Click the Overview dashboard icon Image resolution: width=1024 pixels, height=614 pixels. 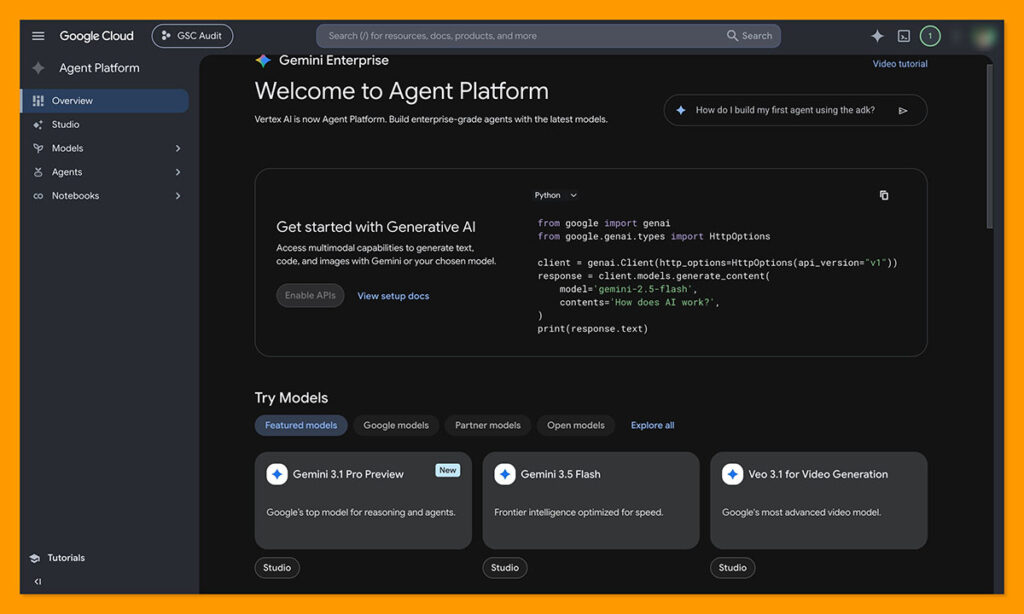point(38,101)
